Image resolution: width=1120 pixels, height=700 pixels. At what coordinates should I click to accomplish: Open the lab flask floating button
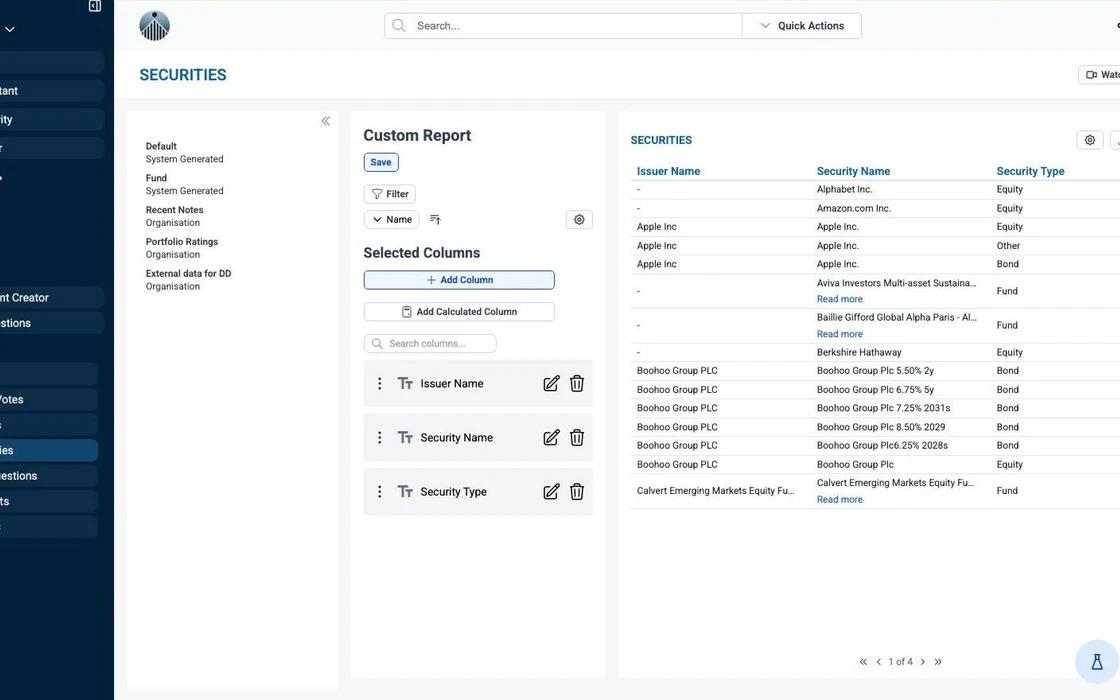coord(1097,661)
